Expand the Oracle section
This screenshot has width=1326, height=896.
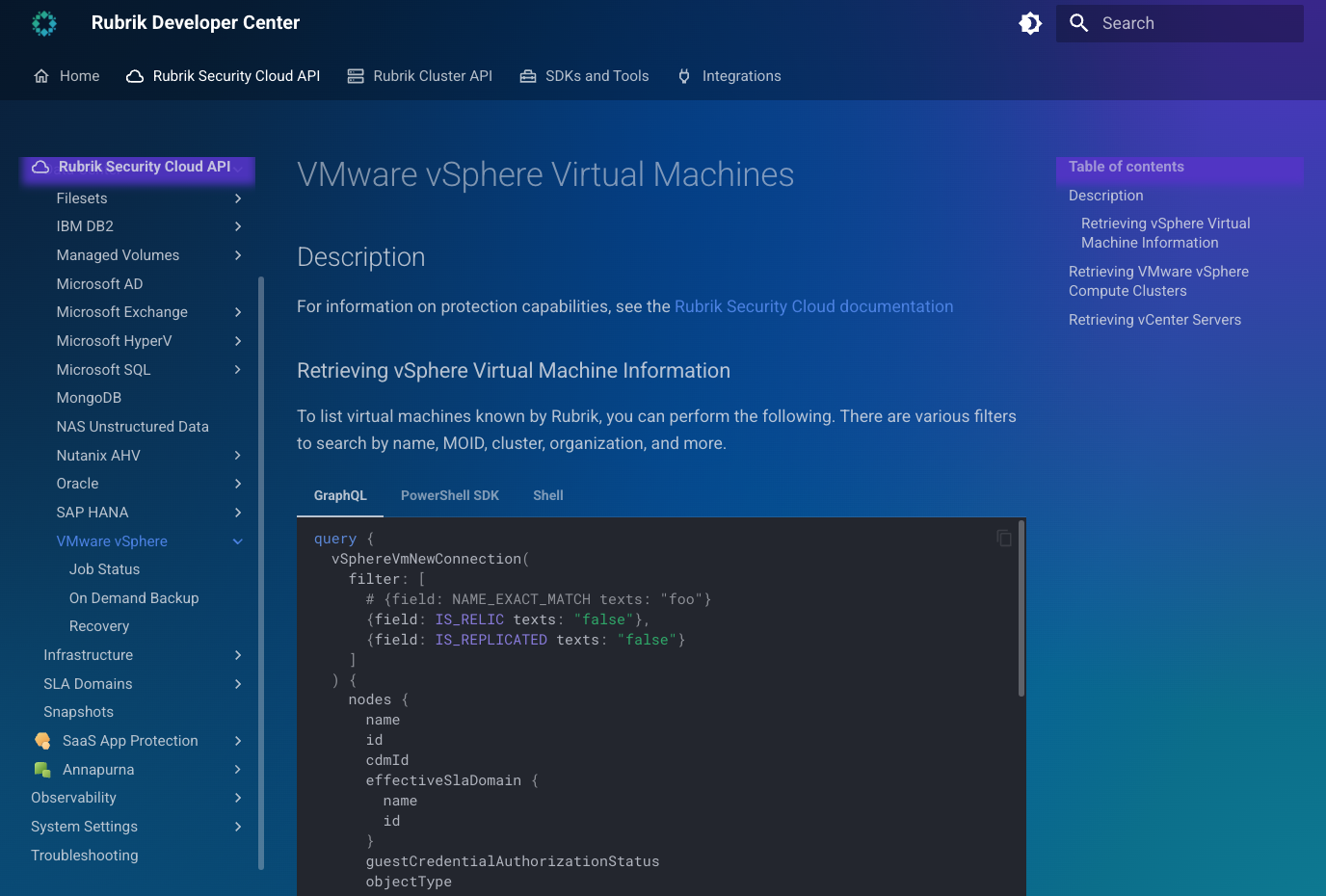(x=238, y=484)
